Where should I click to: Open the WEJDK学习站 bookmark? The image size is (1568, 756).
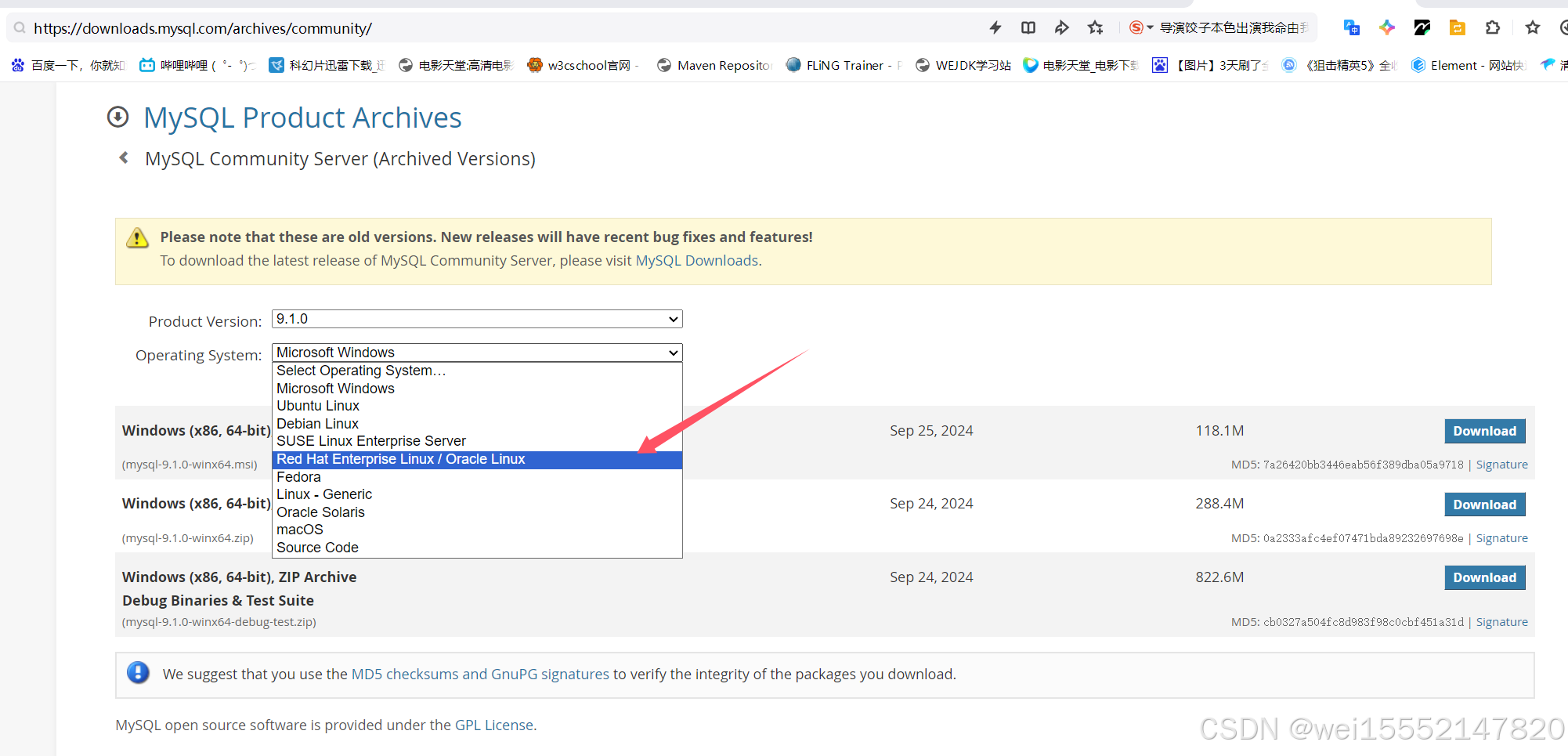point(963,66)
